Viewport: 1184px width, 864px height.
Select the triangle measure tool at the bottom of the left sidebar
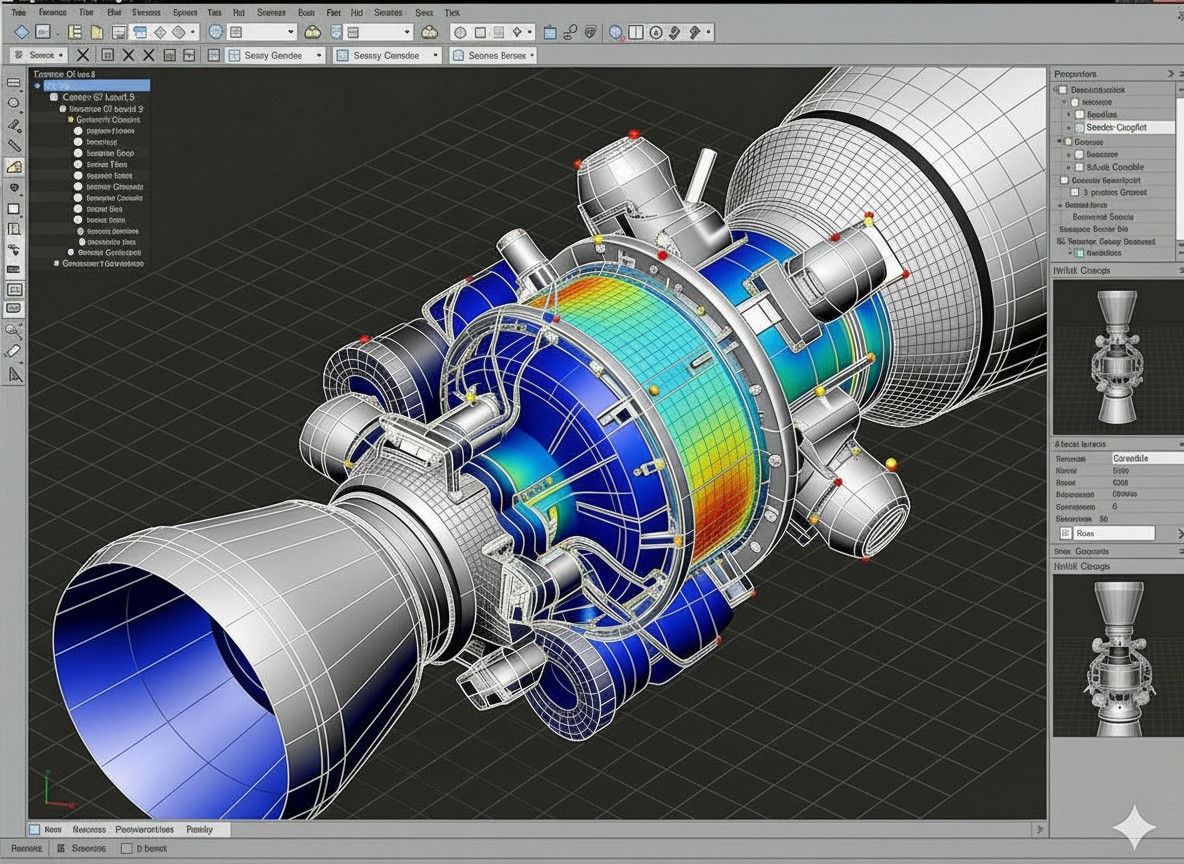point(15,374)
